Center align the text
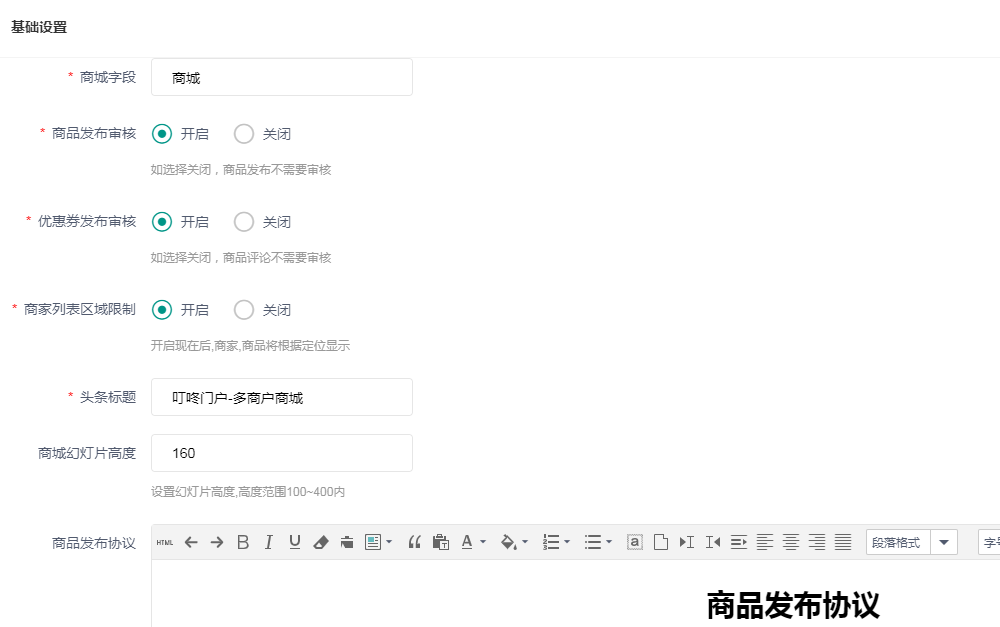The height and width of the screenshot is (627, 1000). click(x=791, y=542)
